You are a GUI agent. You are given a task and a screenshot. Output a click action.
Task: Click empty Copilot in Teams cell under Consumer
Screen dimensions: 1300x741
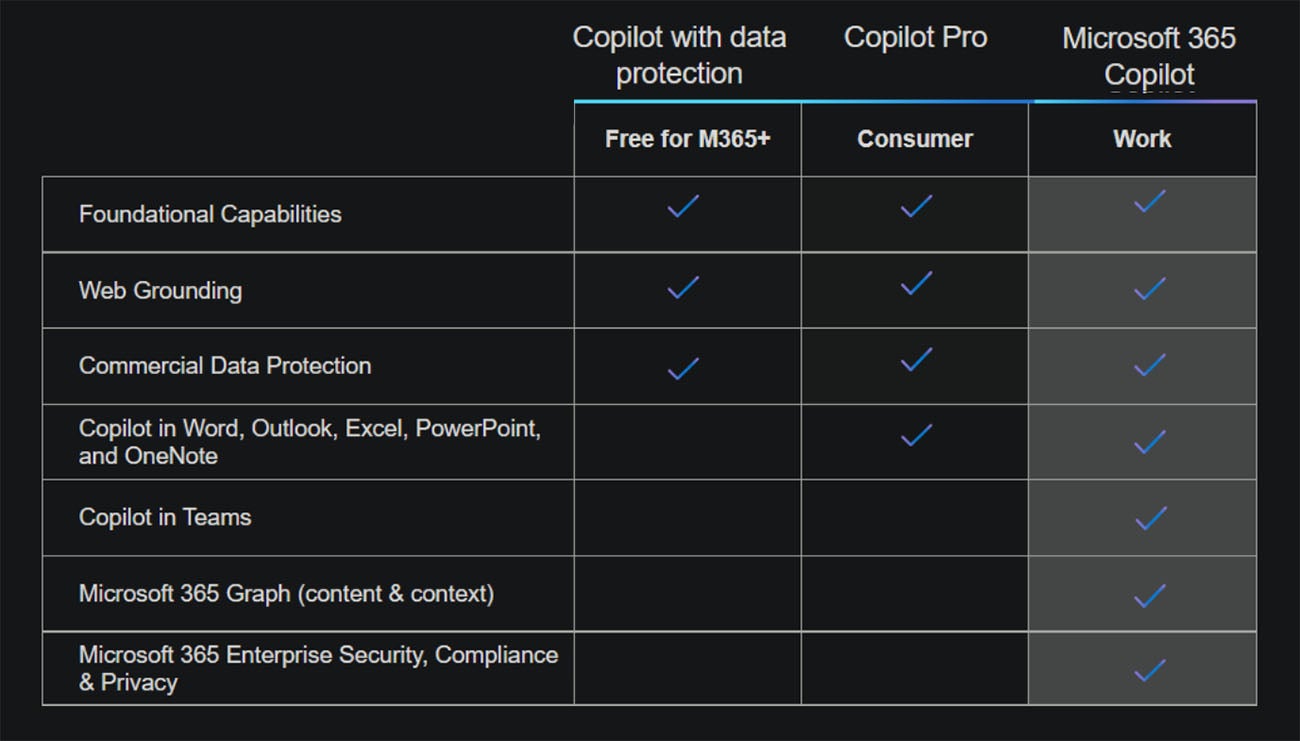point(914,518)
